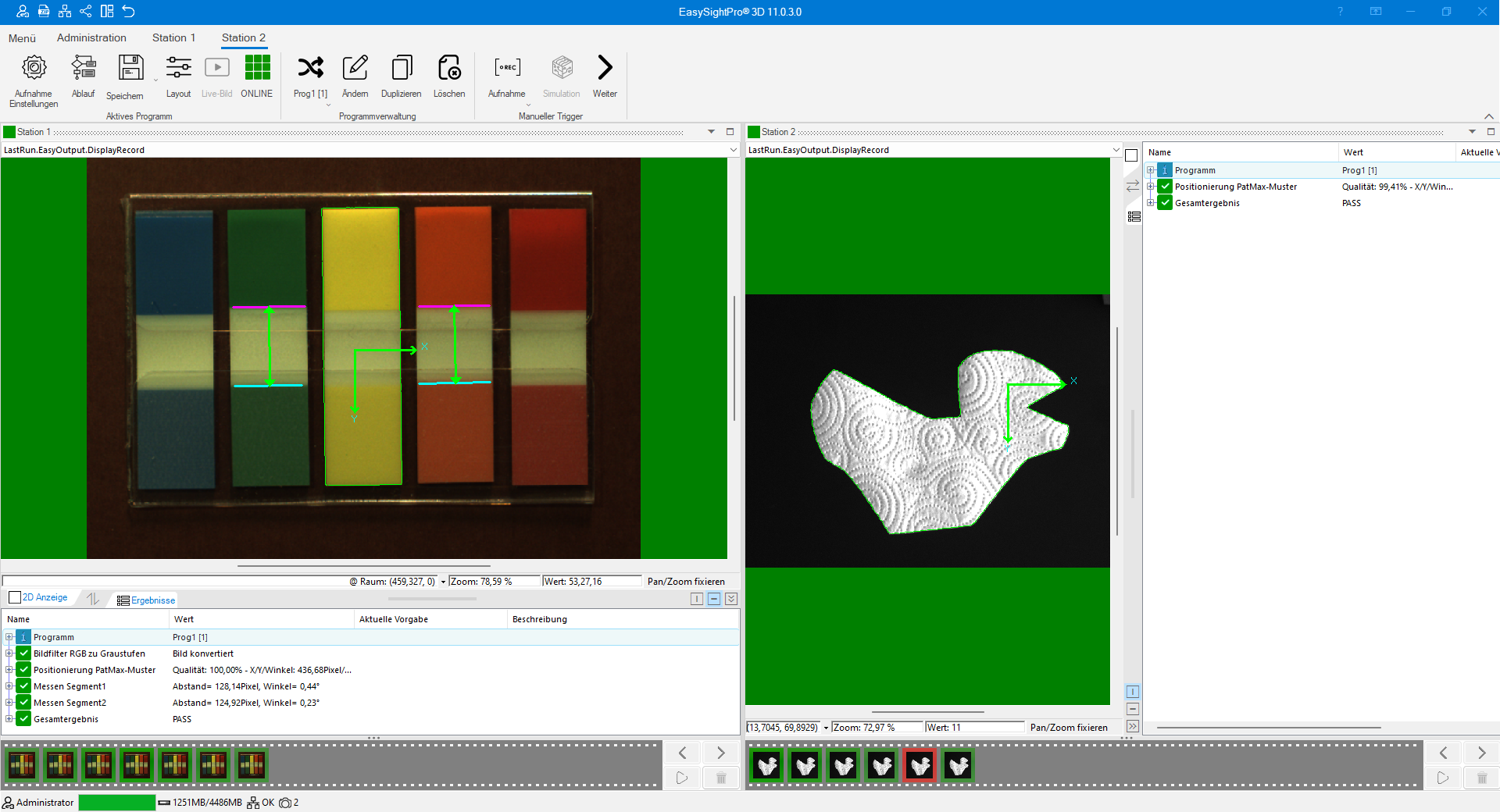Trigger manual Aufnahme record icon
The image size is (1500, 812).
coord(507,68)
